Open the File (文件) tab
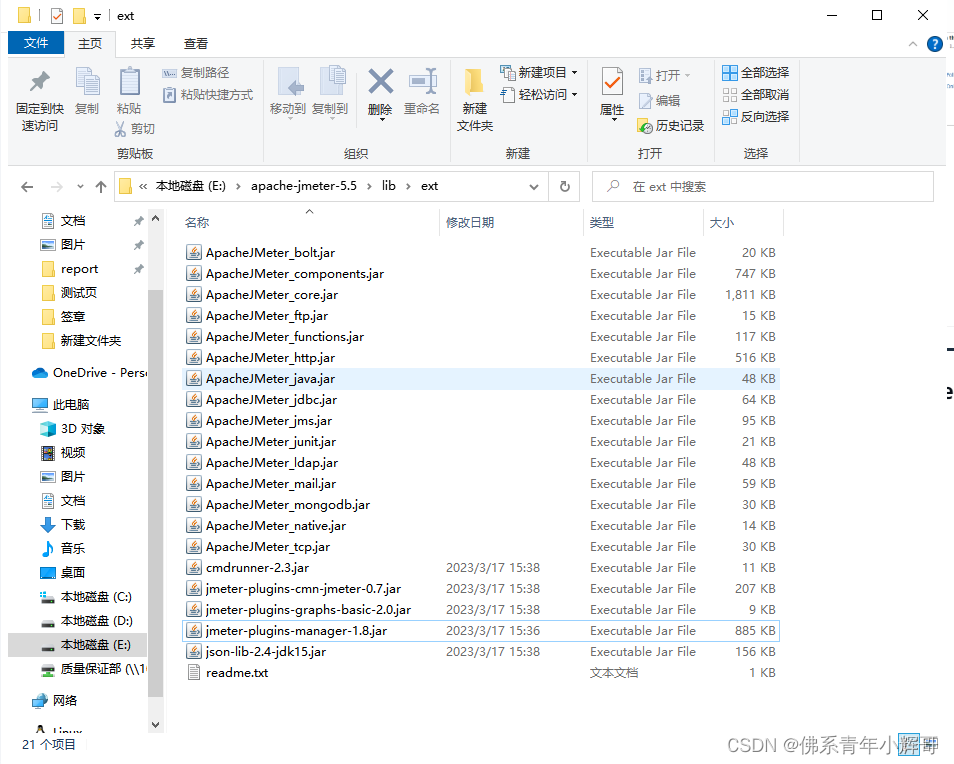 [x=36, y=43]
